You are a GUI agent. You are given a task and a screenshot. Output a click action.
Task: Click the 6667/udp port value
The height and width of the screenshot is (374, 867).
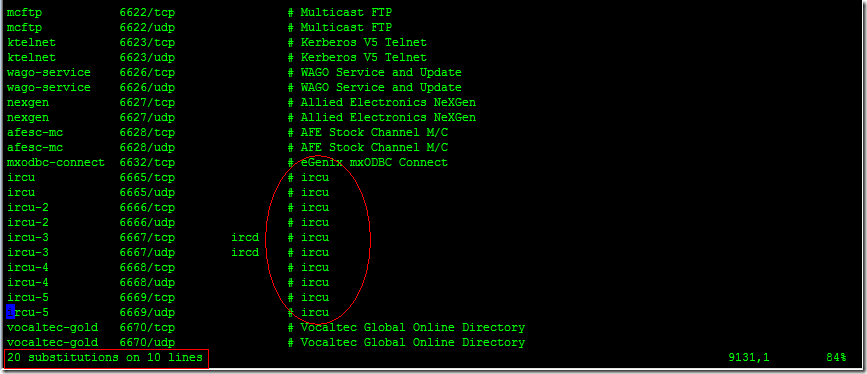(147, 252)
